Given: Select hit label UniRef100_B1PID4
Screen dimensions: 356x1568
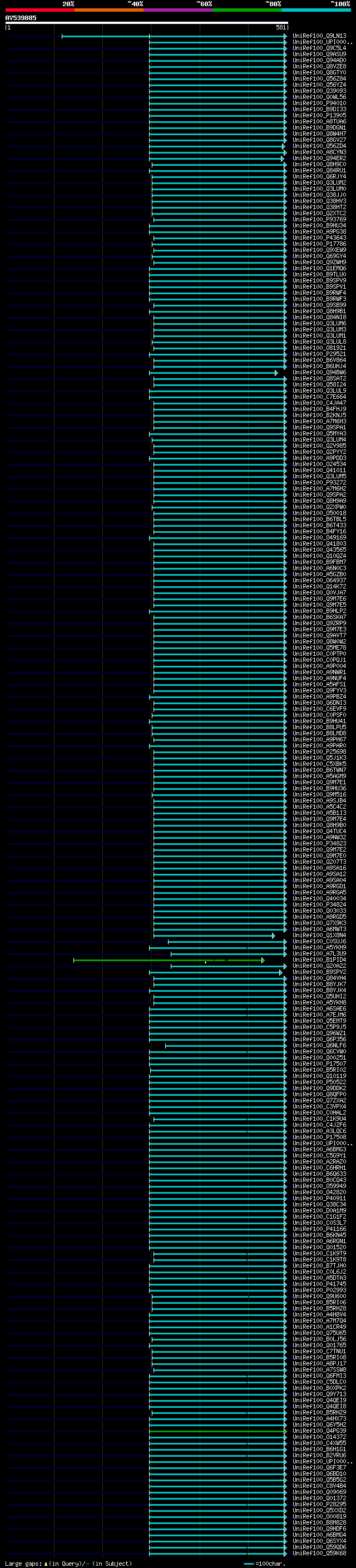Looking at the screenshot, I should pyautogui.click(x=319, y=960).
